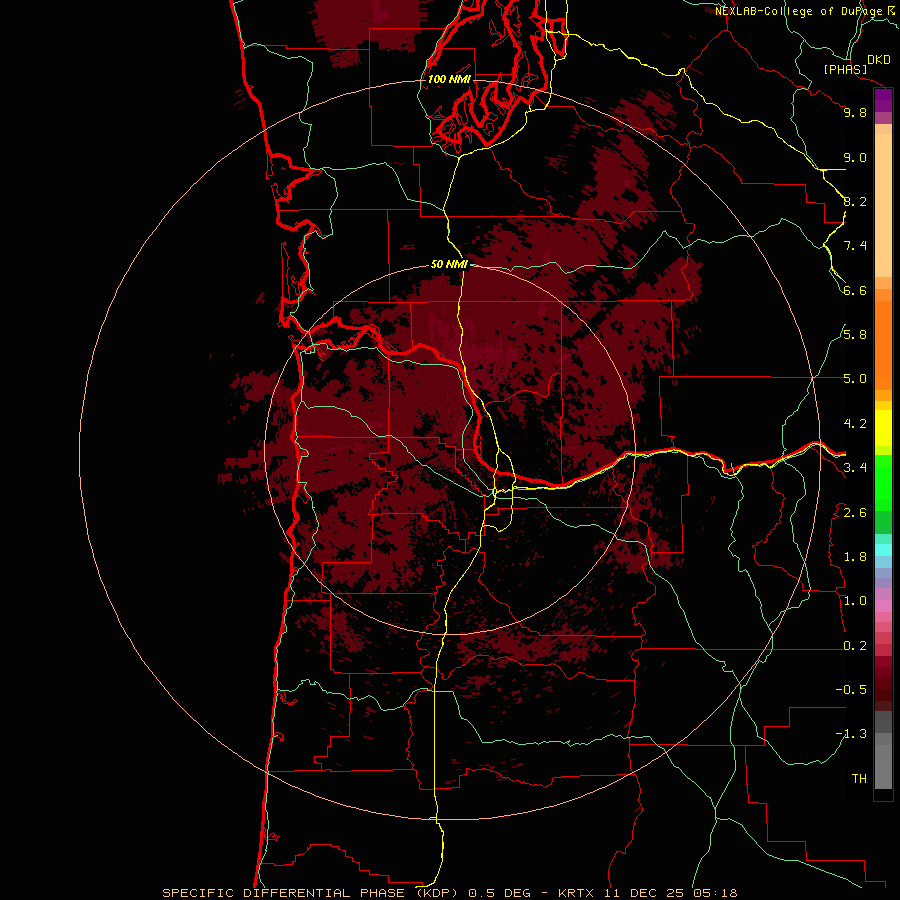Click the 3.4 scale value

[855, 468]
